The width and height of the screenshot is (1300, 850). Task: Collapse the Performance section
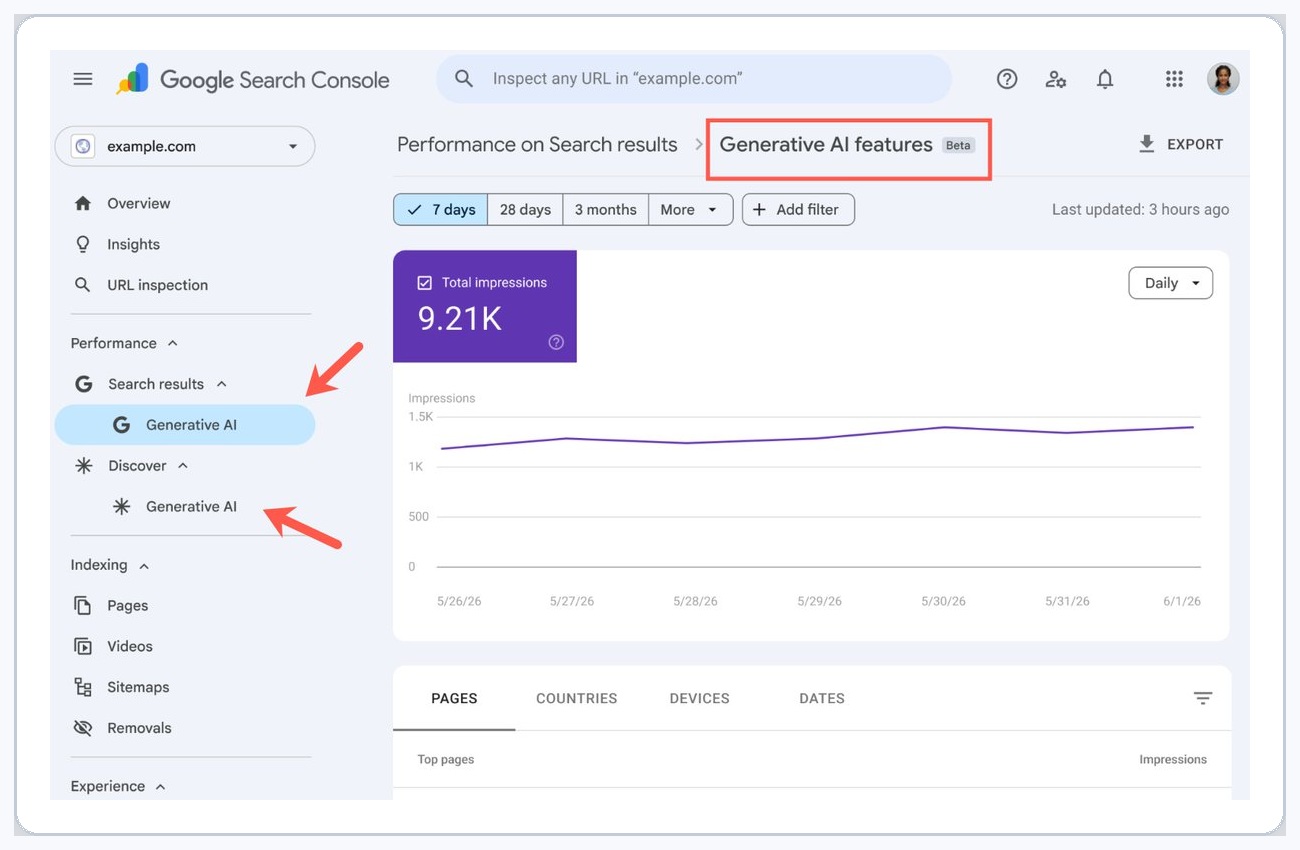(x=173, y=343)
